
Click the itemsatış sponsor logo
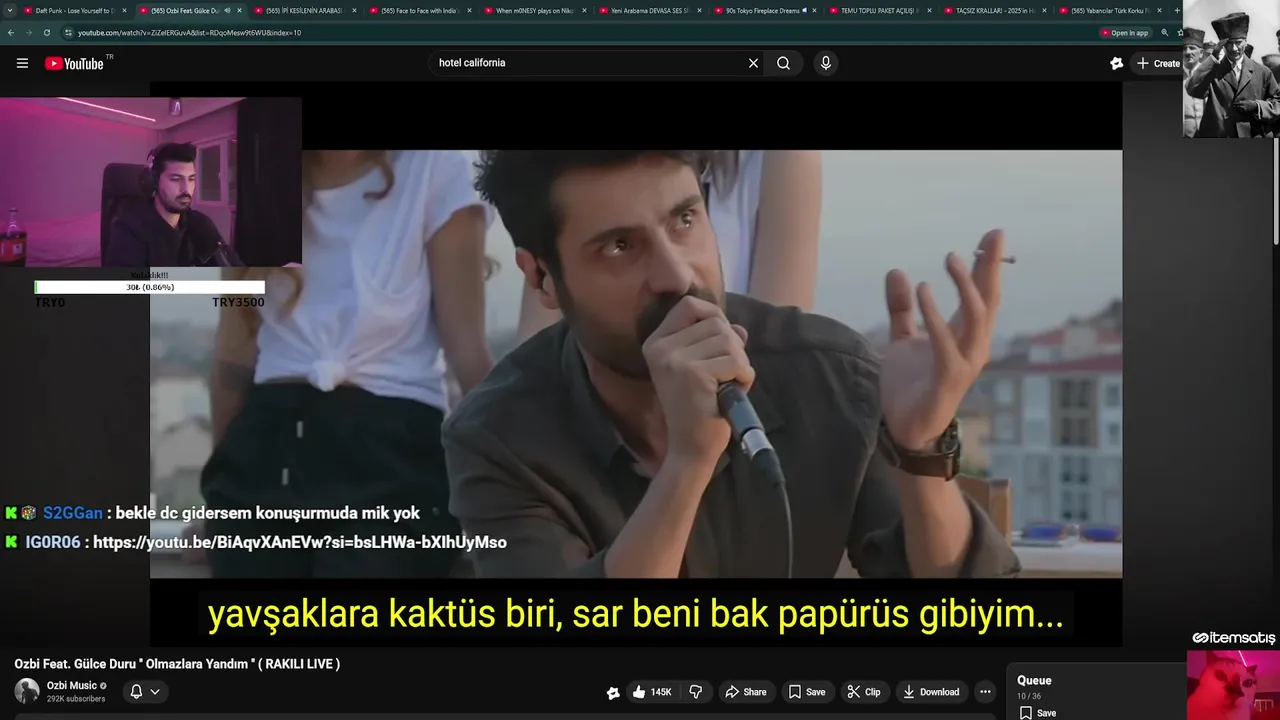click(1234, 638)
